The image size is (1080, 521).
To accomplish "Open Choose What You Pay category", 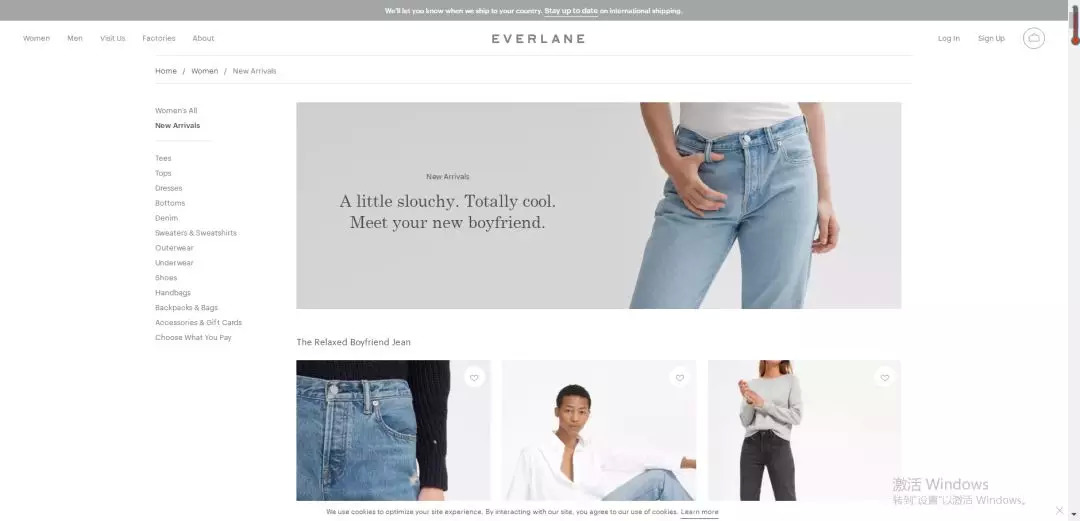I will (x=193, y=338).
